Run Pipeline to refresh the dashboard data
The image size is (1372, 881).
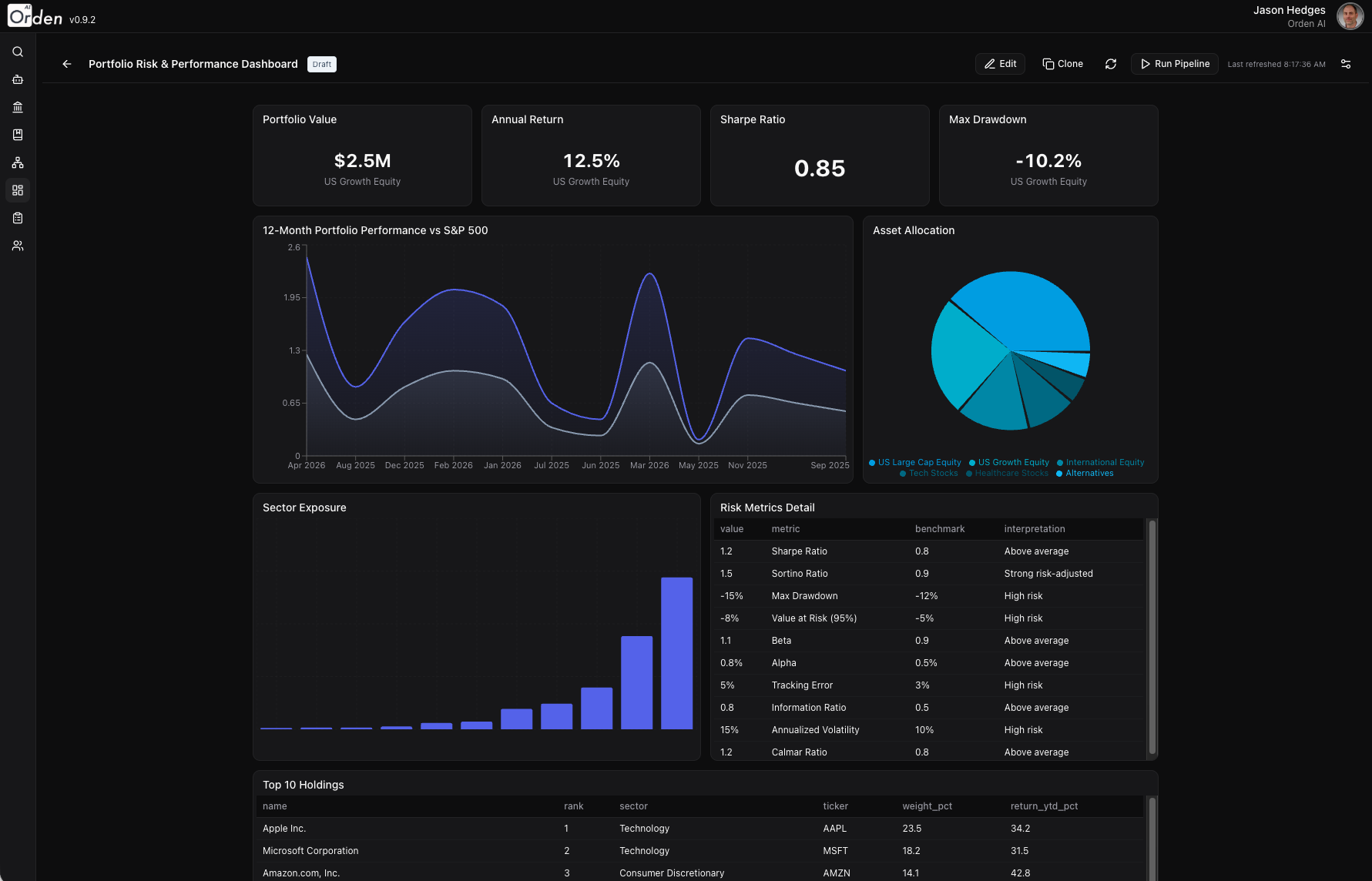1174,63
